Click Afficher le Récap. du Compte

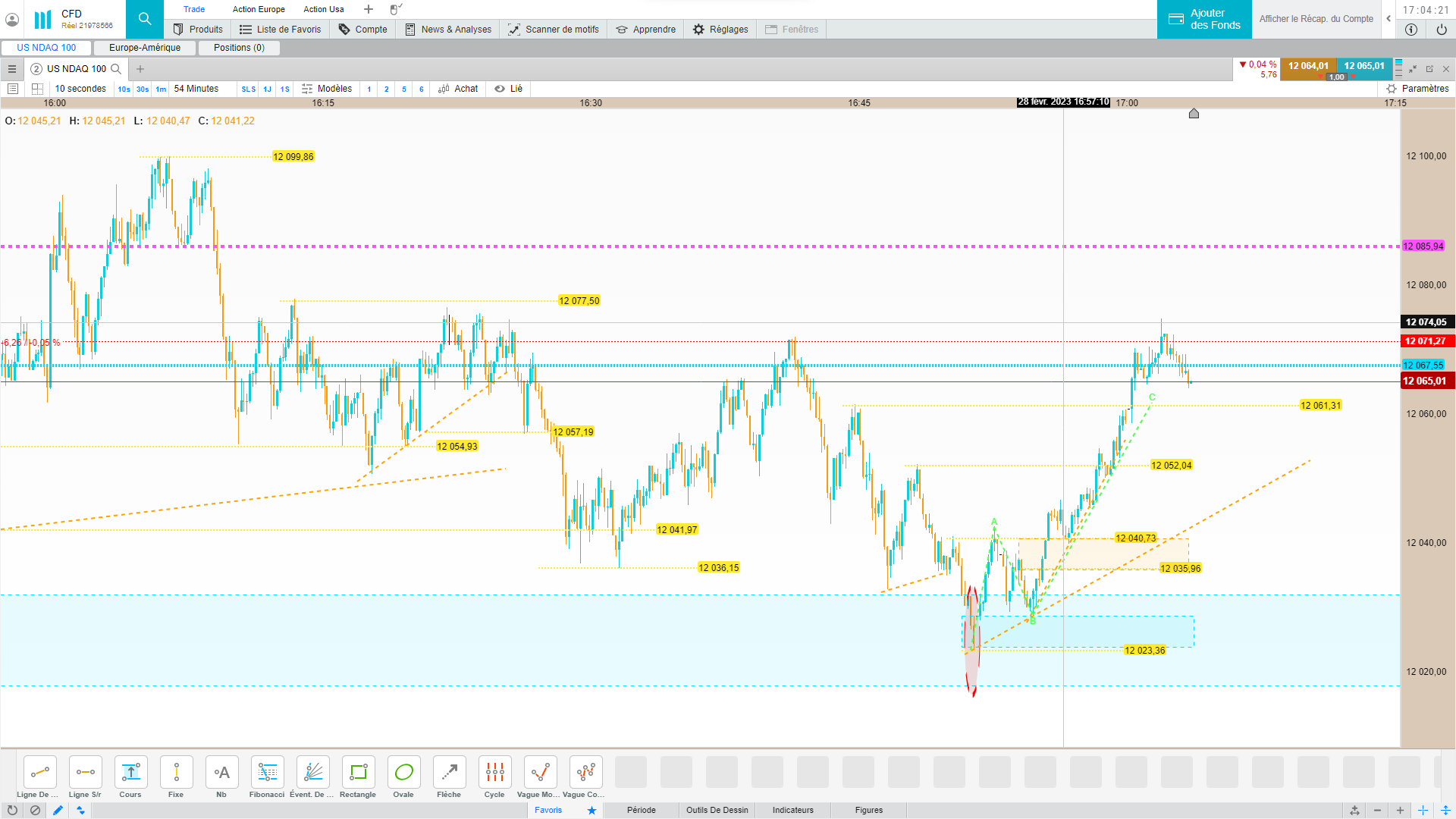pos(1316,19)
